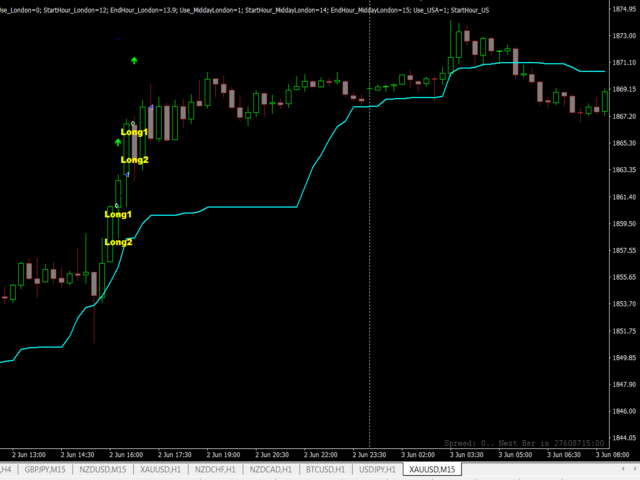Select the active XAUUSD,M15 chart tab
This screenshot has height=480, width=640.
click(432, 469)
